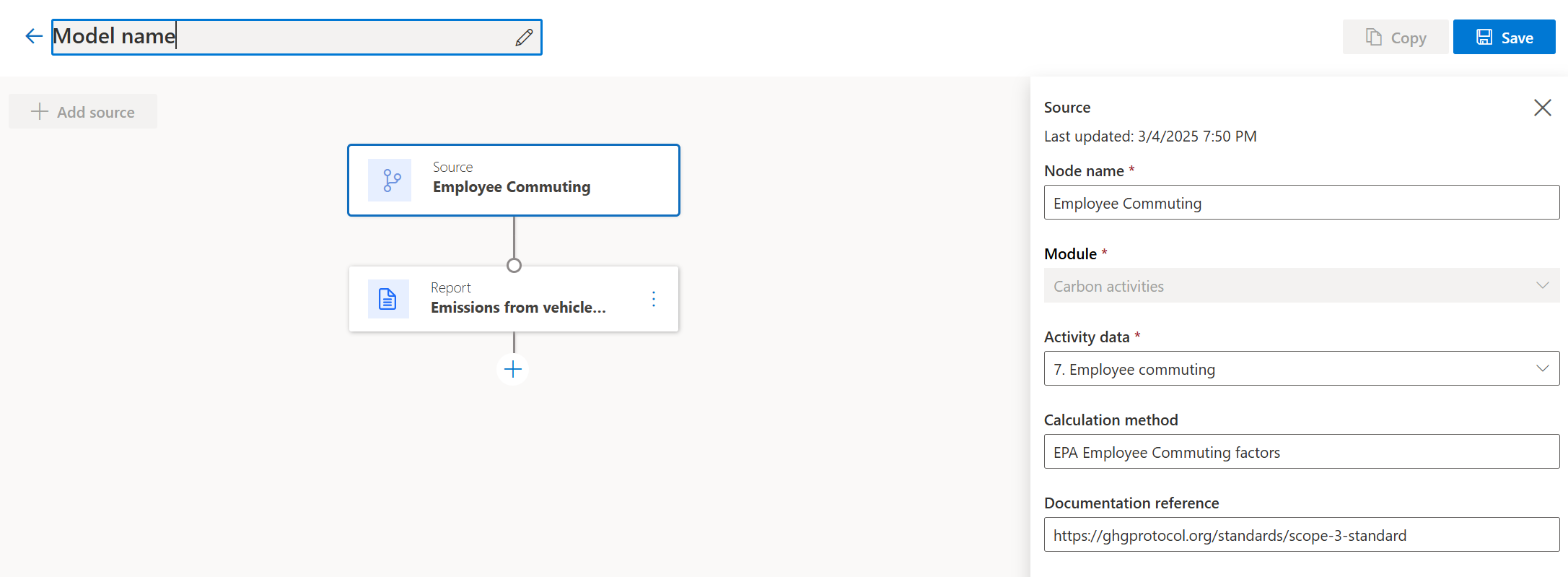Screen dimensions: 1568x577
Task: Click the back arrow icon
Action: (x=34, y=36)
